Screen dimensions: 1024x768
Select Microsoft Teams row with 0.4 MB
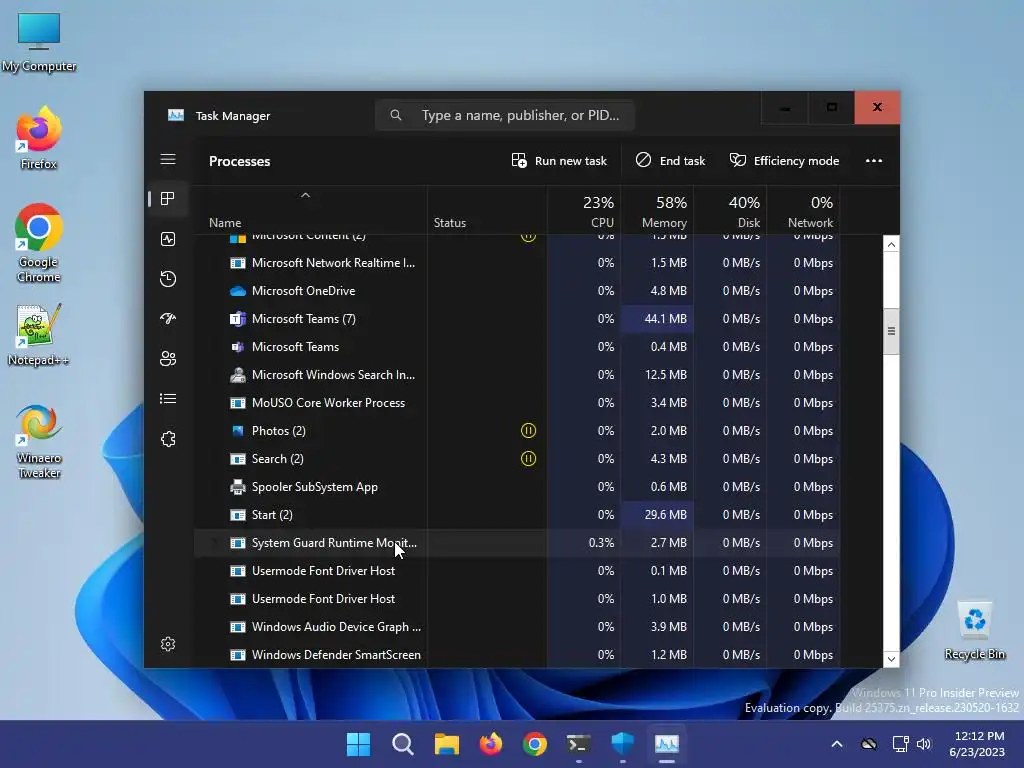click(517, 347)
